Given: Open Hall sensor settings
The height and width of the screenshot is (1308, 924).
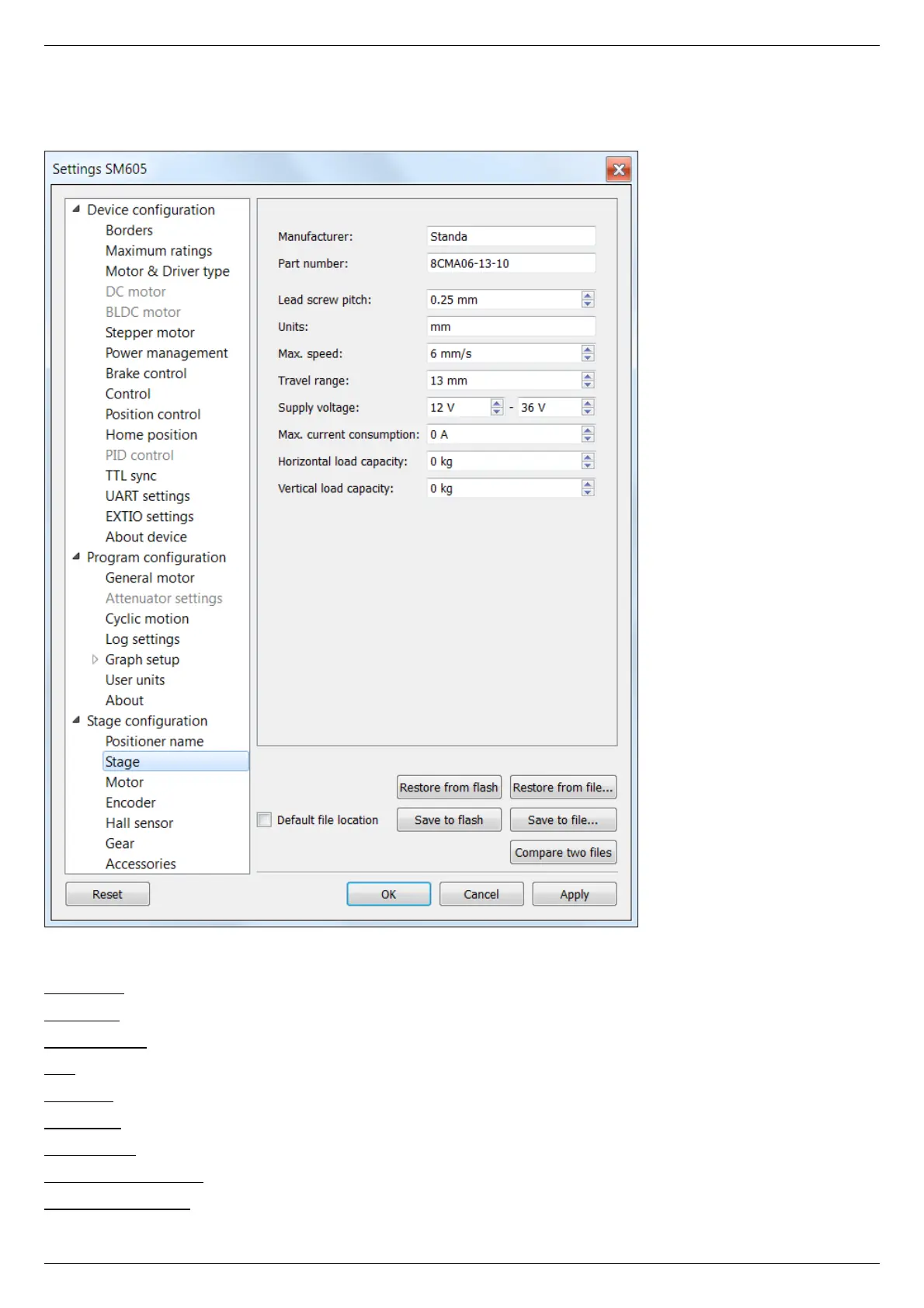Looking at the screenshot, I should coord(139,823).
